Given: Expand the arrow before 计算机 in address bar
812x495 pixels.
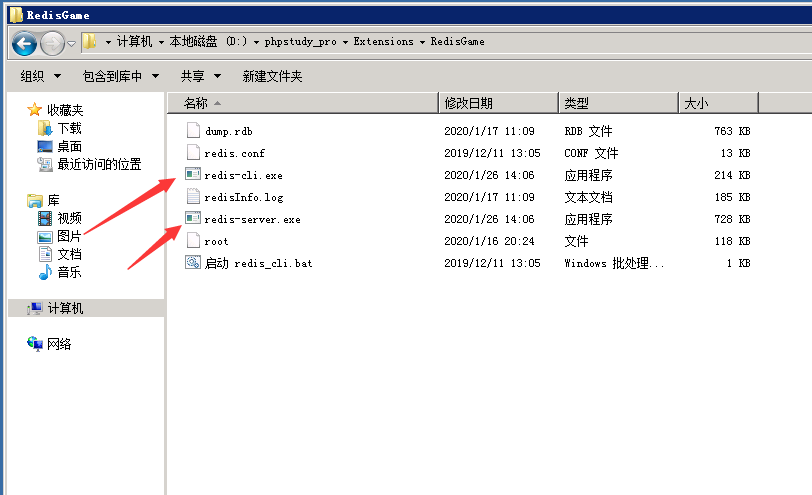Looking at the screenshot, I should point(108,42).
